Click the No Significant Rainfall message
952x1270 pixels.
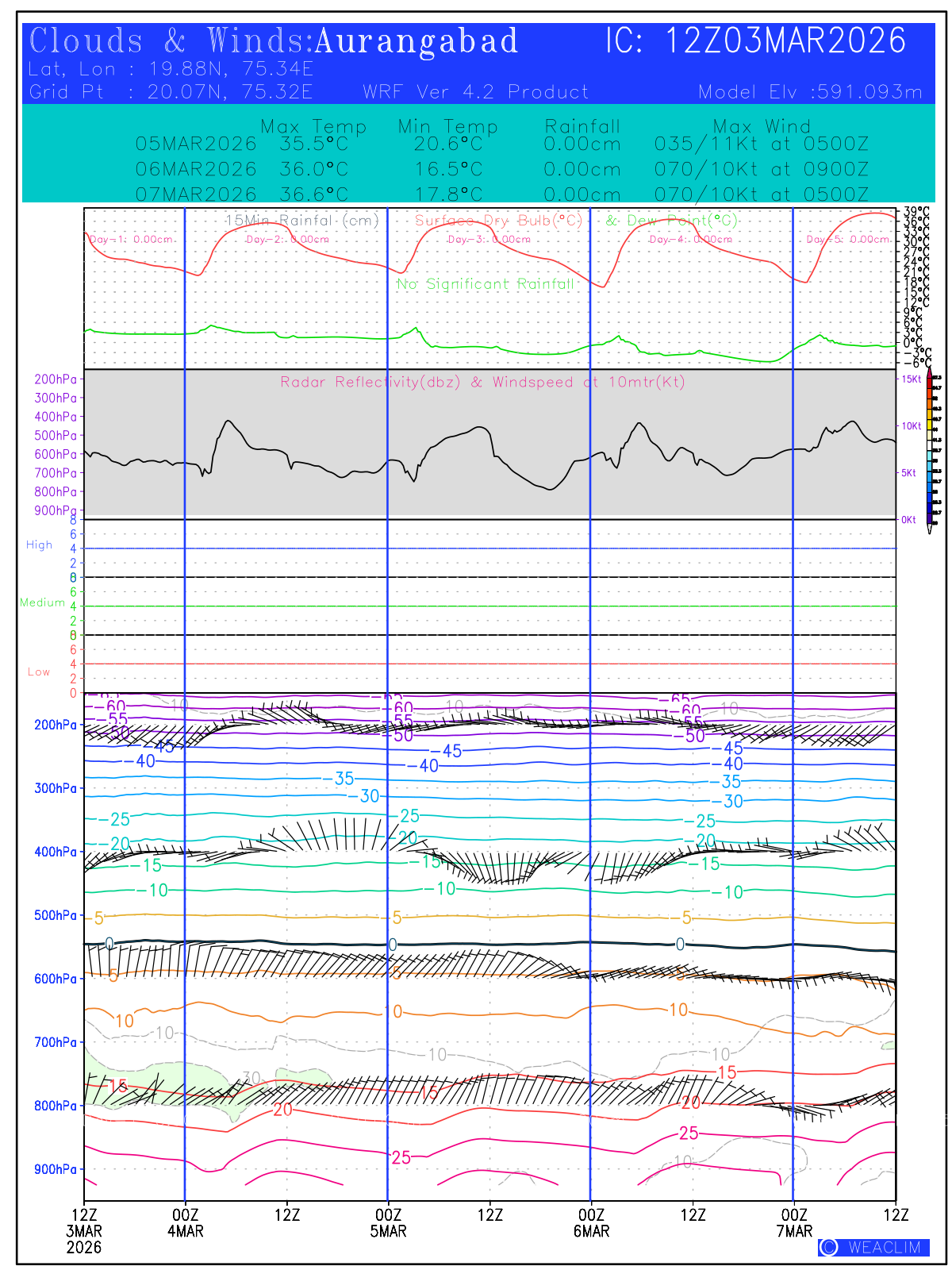coord(485,284)
